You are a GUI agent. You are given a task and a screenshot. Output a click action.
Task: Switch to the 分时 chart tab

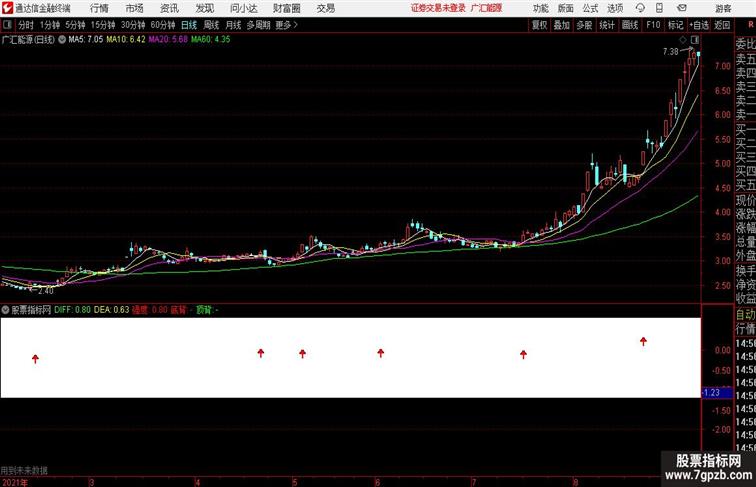pos(26,25)
